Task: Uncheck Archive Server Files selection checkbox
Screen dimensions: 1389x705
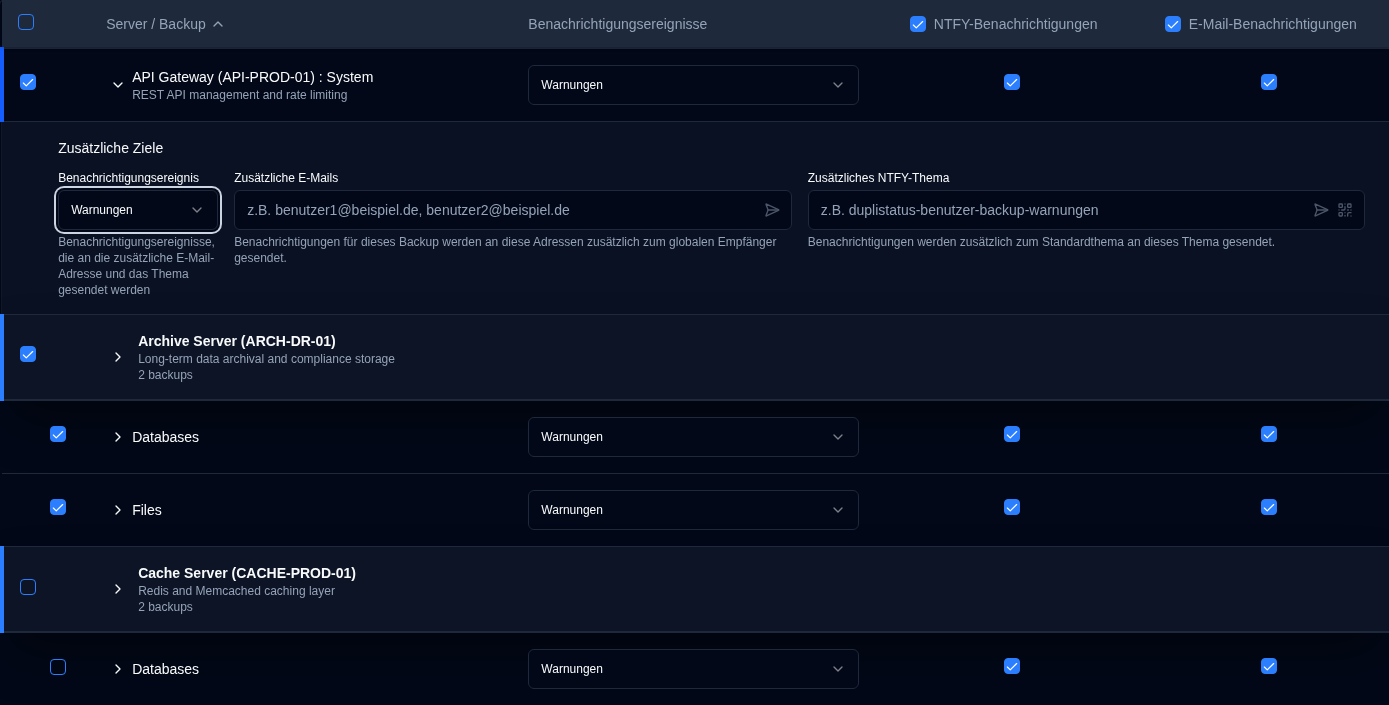Action: click(x=58, y=507)
